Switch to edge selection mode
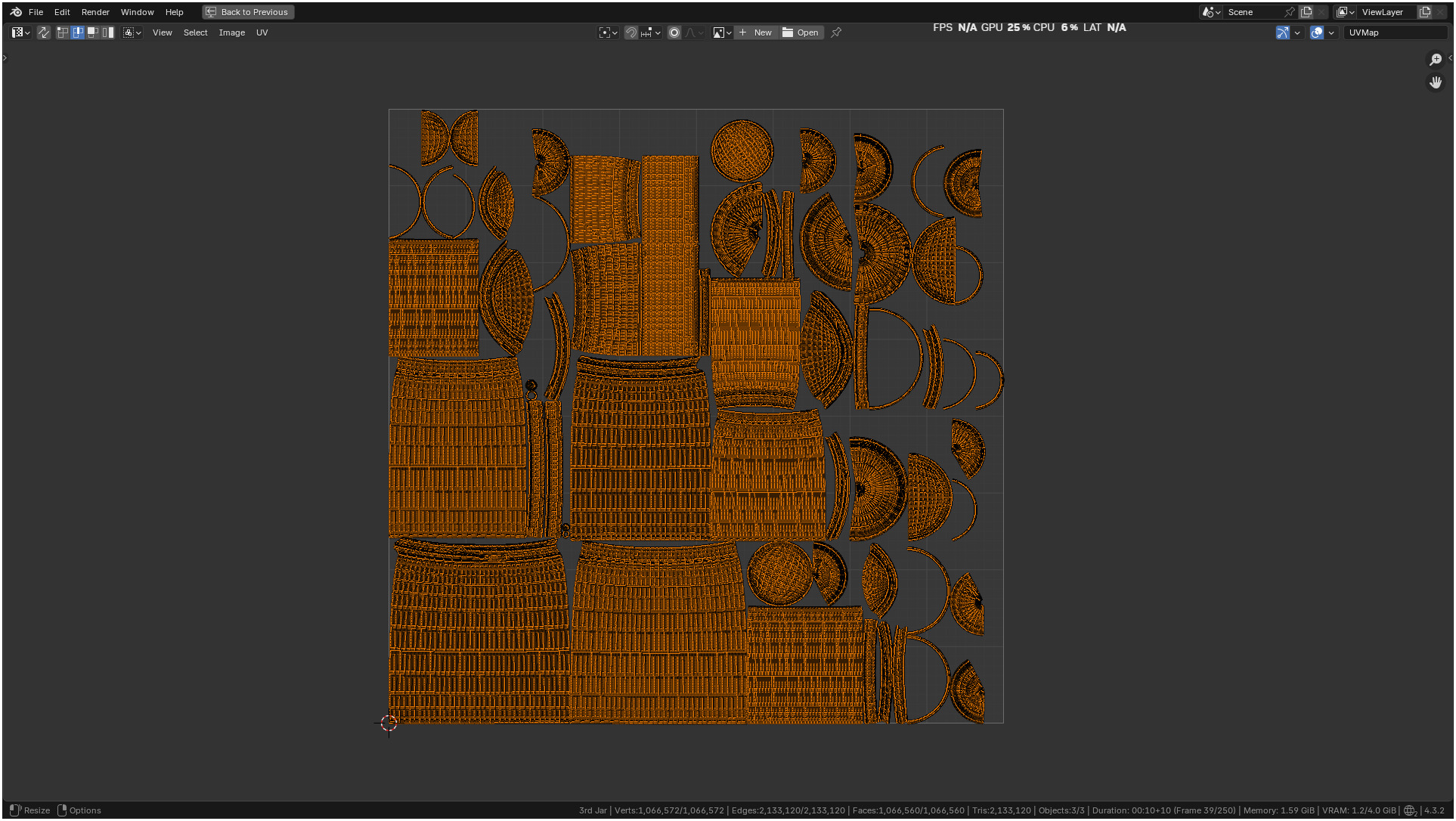The height and width of the screenshot is (821, 1456). [78, 33]
